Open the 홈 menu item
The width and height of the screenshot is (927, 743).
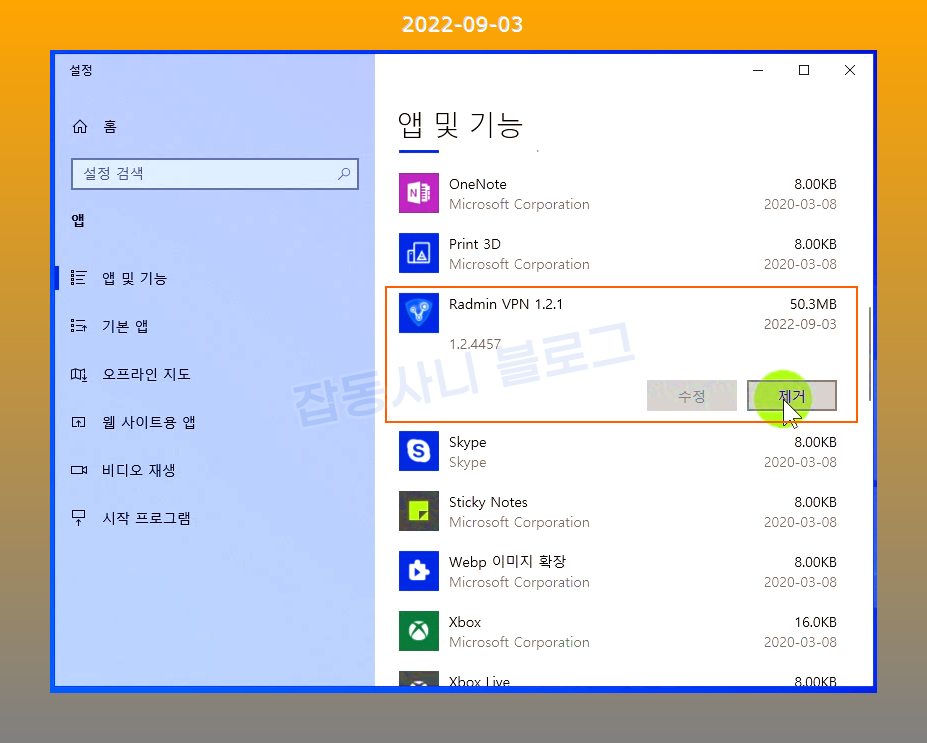click(110, 126)
